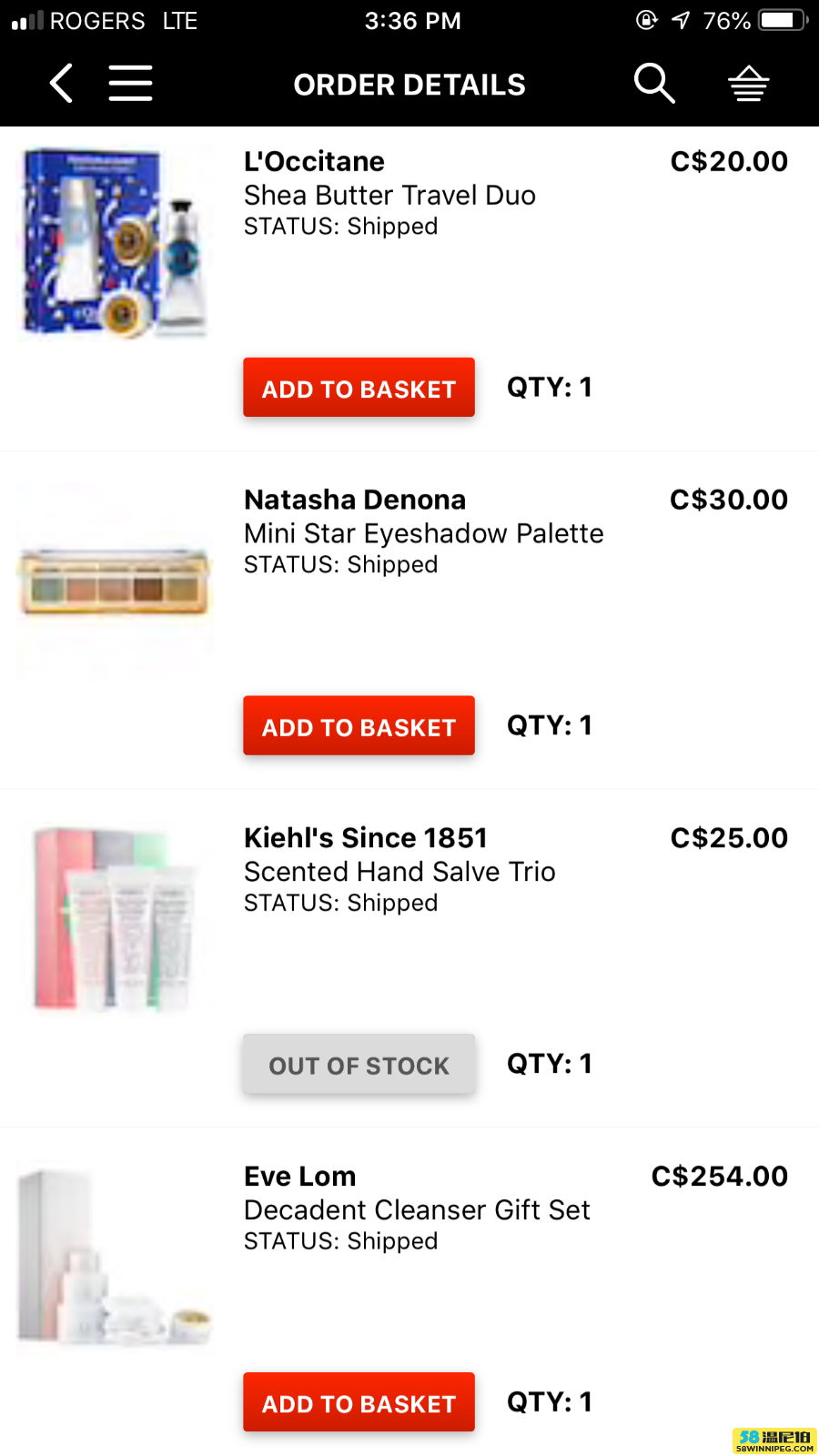819x1456 pixels.
Task: Tap the rotation lock status icon
Action: [x=646, y=20]
